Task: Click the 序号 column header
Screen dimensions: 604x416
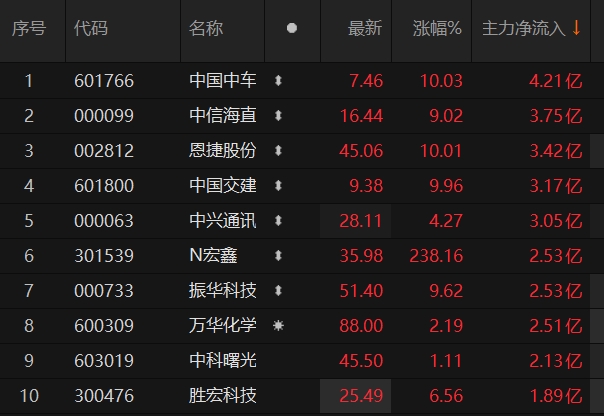Action: click(29, 29)
